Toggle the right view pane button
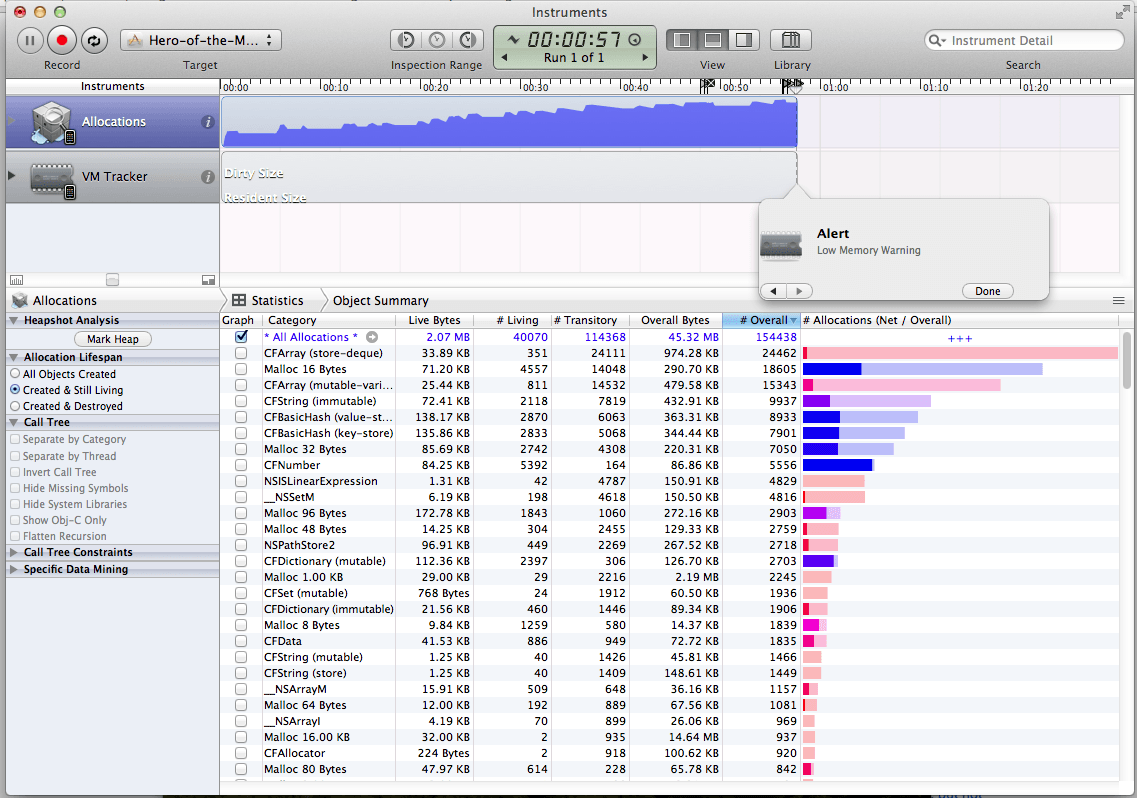This screenshot has height=798, width=1137. pyautogui.click(x=743, y=41)
